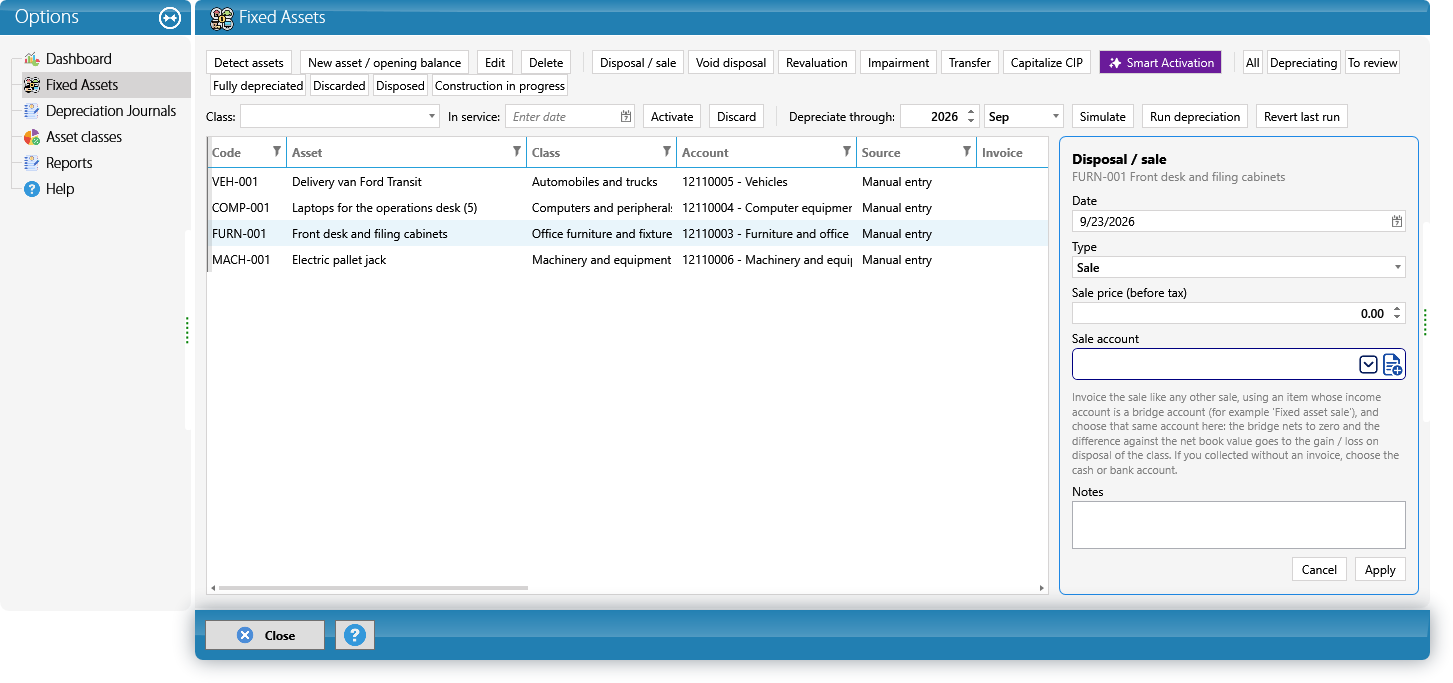This screenshot has height=683, width=1453.
Task: Open Dashboard from the Options sidebar
Action: click(x=79, y=59)
